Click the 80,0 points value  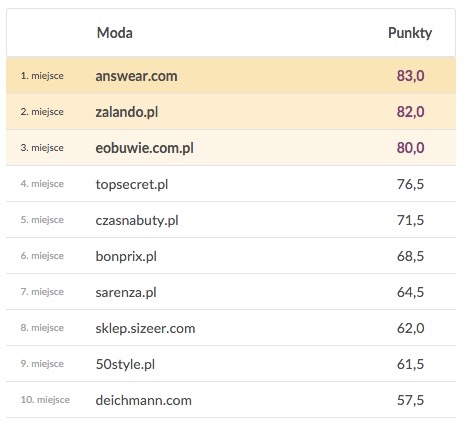click(x=410, y=148)
